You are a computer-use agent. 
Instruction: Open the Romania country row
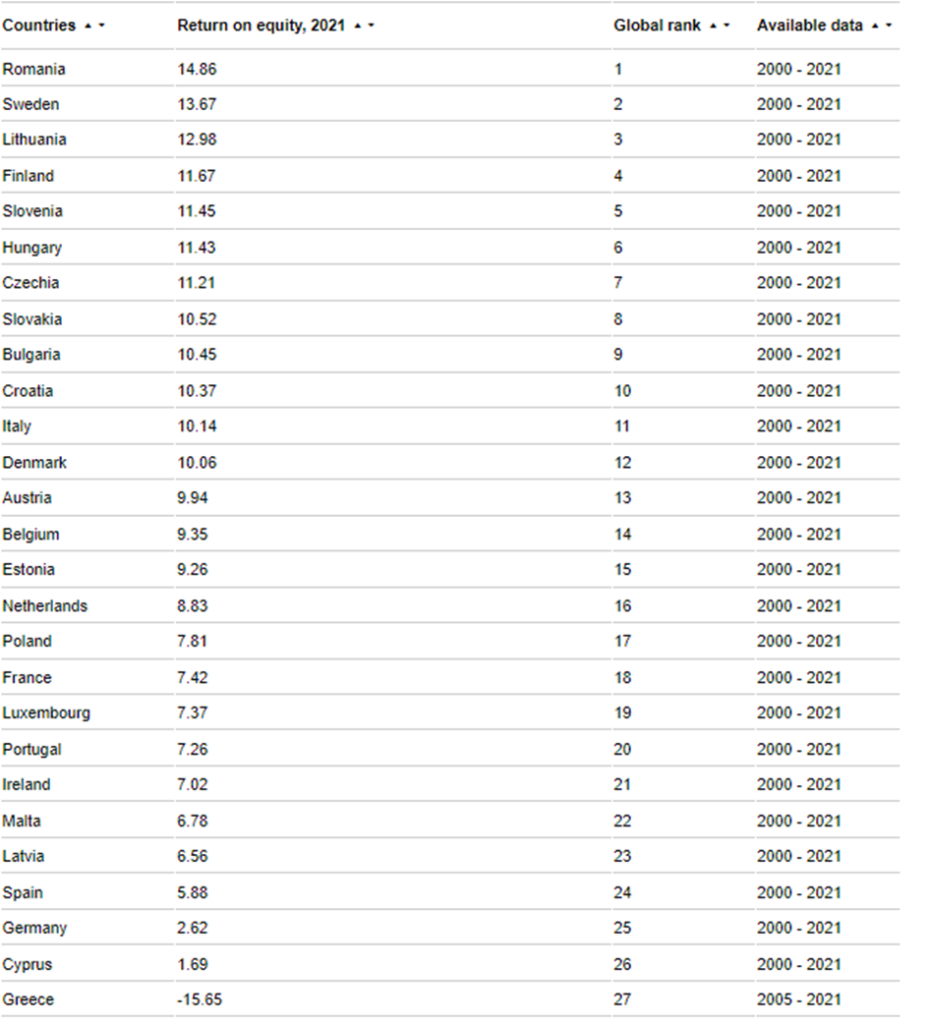(34, 69)
